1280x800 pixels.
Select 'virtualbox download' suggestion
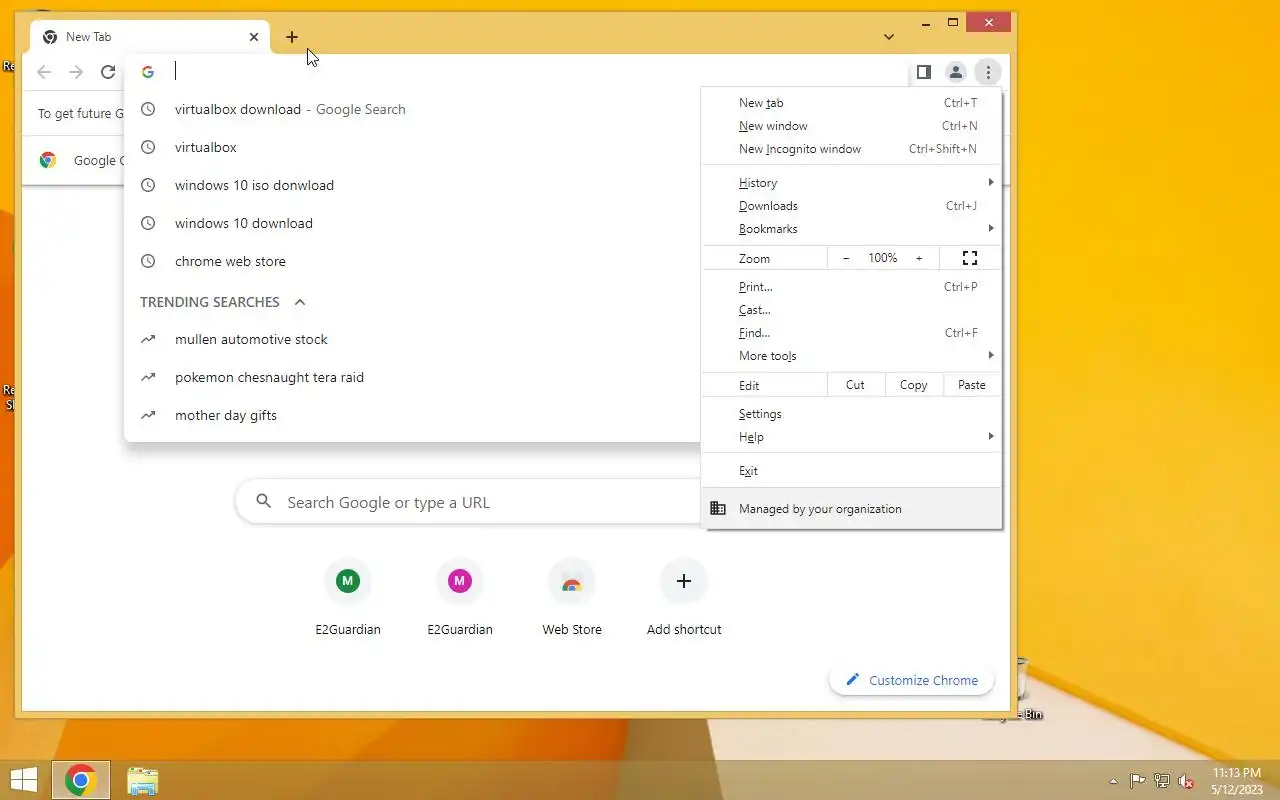coord(412,109)
